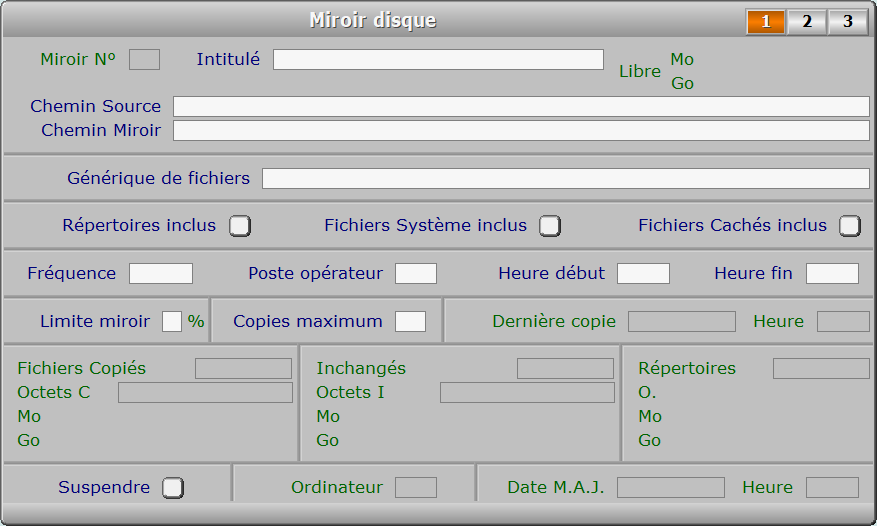The width and height of the screenshot is (877, 526).
Task: Click into the Chemin Source field
Action: (x=521, y=106)
